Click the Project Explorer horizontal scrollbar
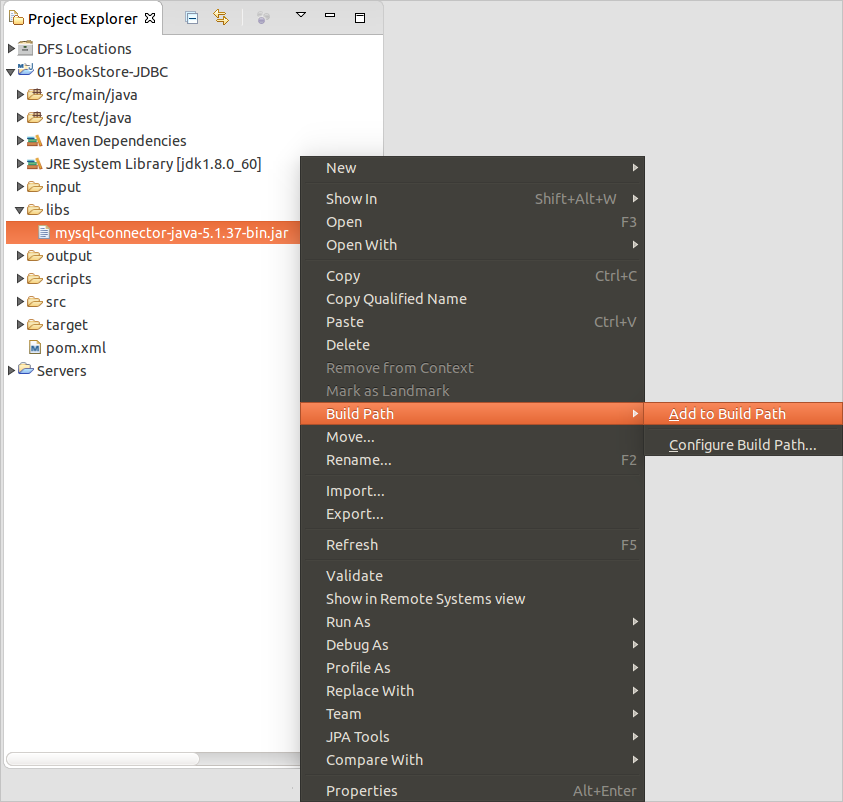The width and height of the screenshot is (843, 802). click(103, 759)
